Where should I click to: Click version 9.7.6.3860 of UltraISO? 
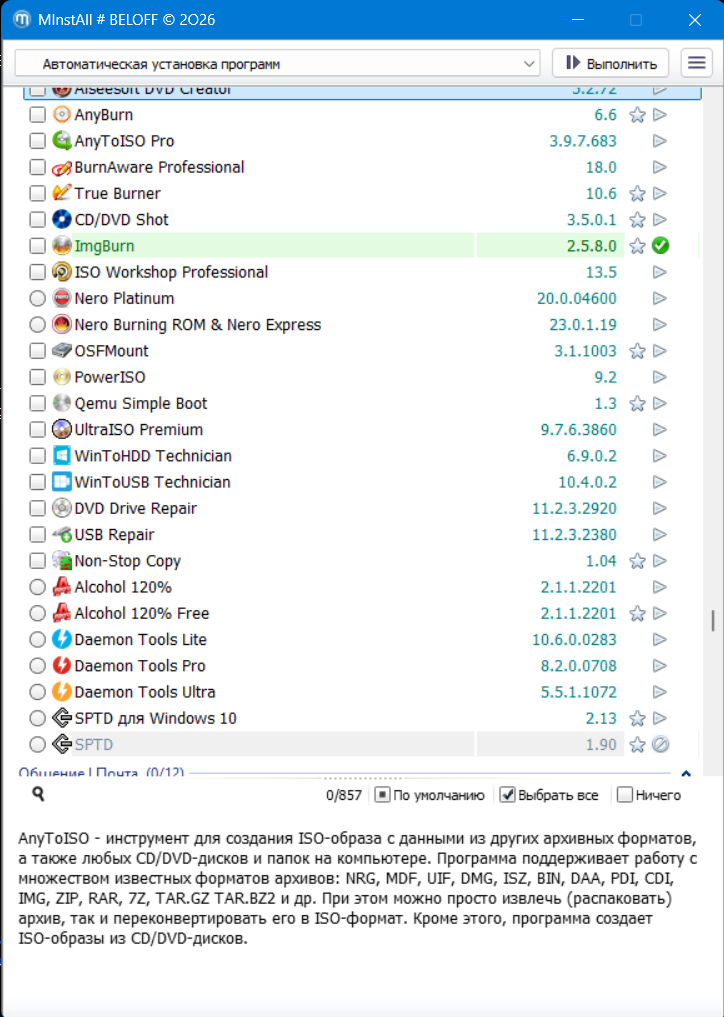click(579, 429)
